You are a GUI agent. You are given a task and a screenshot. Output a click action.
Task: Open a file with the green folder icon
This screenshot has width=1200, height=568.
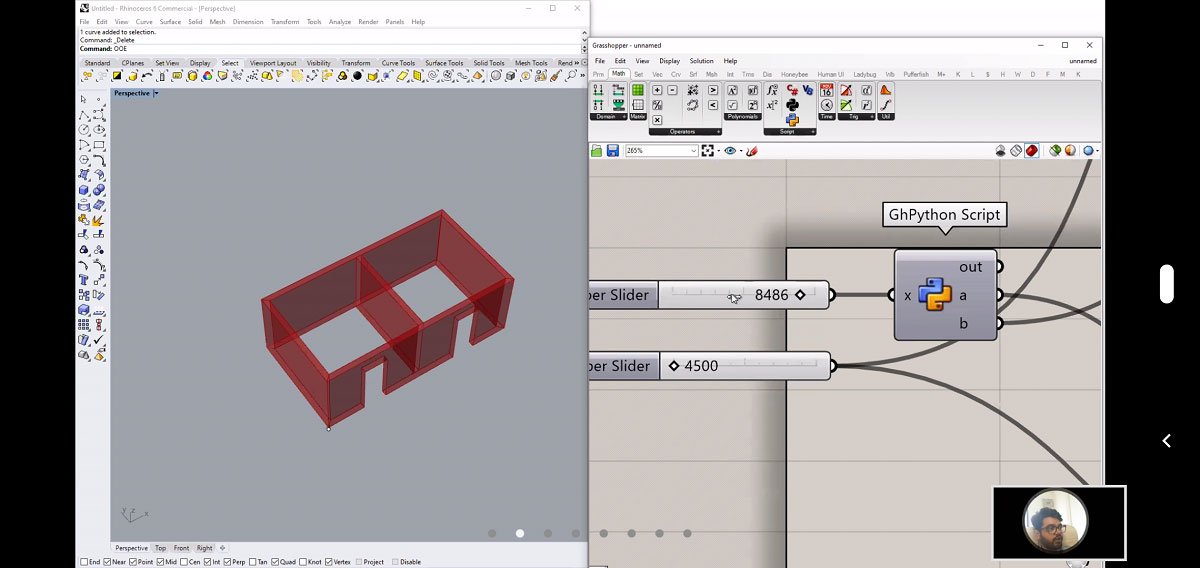point(597,151)
